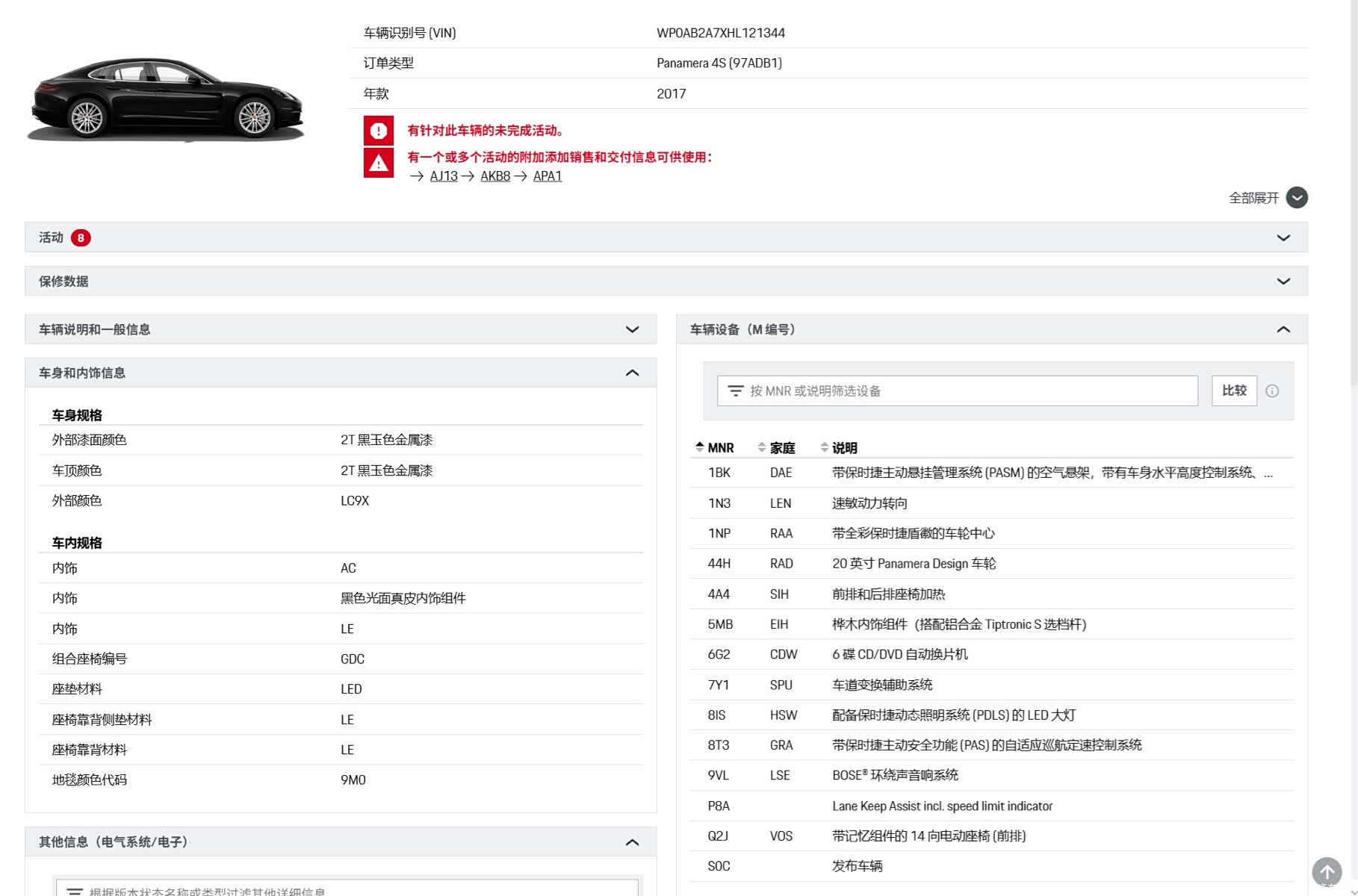Click the 地毯颜色代码 label
This screenshot has width=1358, height=896.
point(90,780)
